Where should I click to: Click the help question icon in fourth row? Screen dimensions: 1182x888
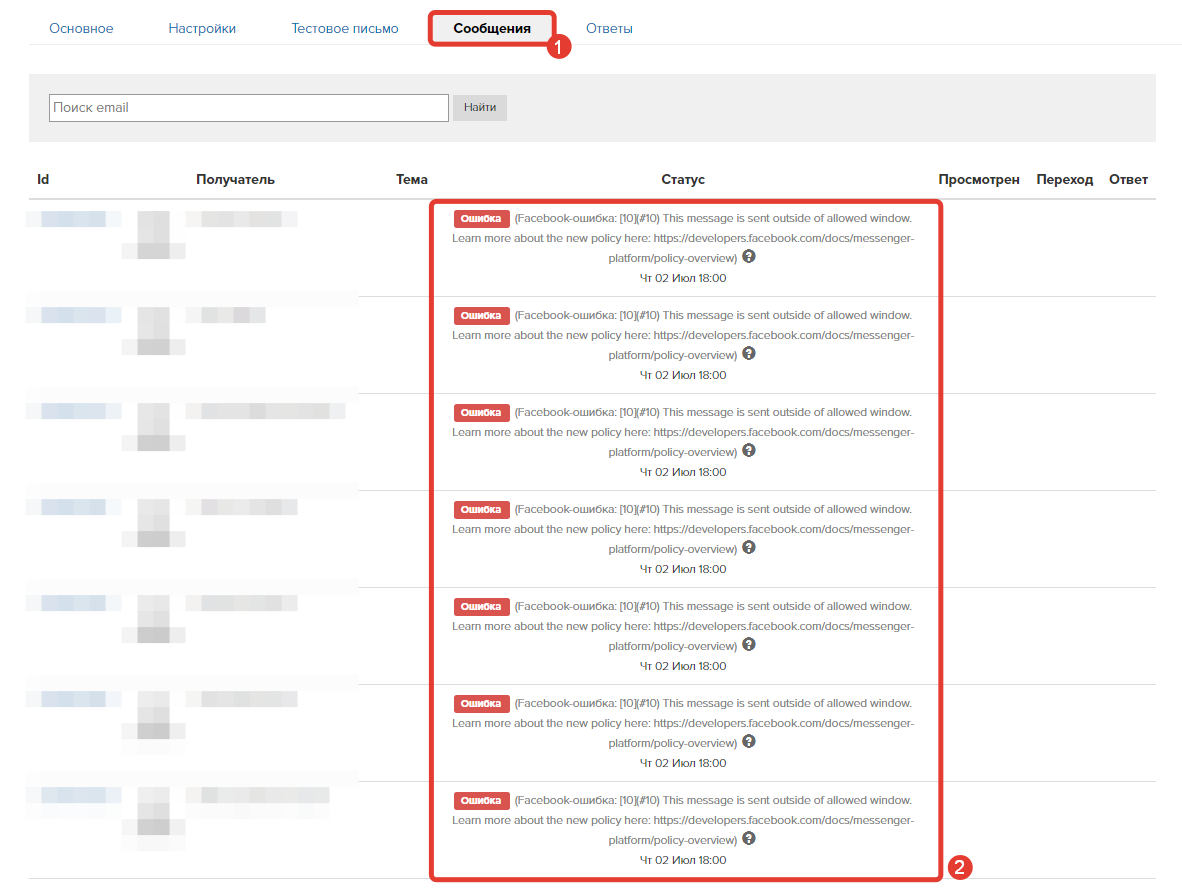[749, 547]
